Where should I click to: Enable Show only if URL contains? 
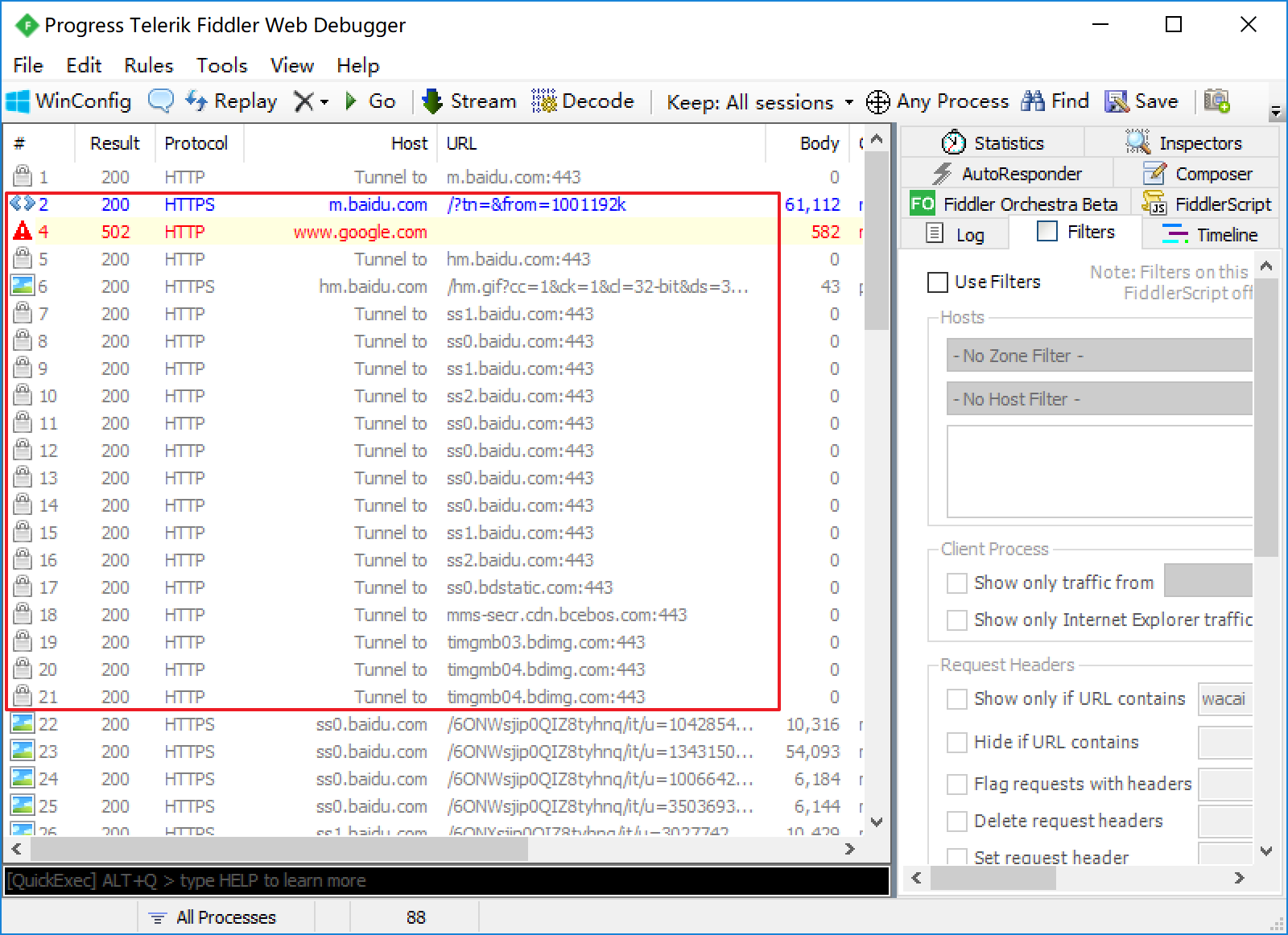tap(957, 698)
